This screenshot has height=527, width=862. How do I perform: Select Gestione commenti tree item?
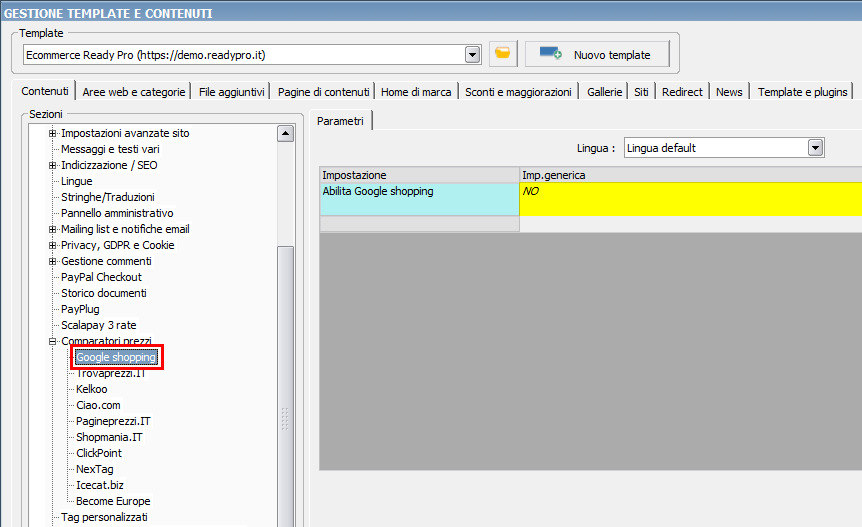[106, 261]
